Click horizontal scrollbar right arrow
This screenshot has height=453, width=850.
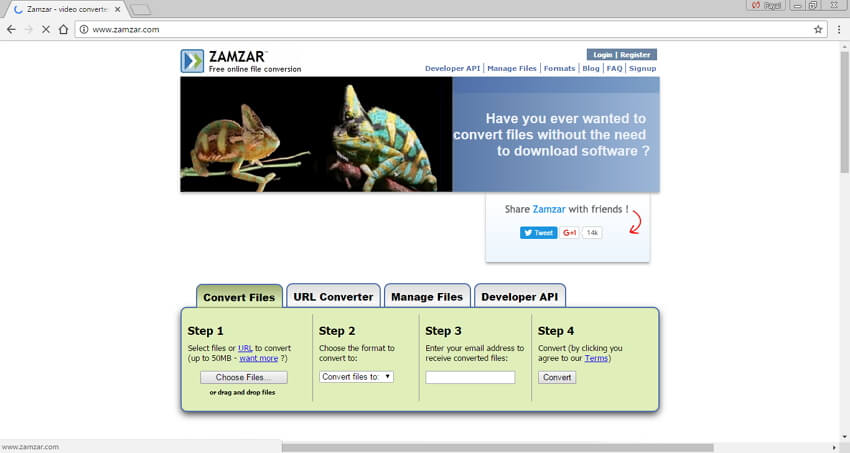(834, 448)
